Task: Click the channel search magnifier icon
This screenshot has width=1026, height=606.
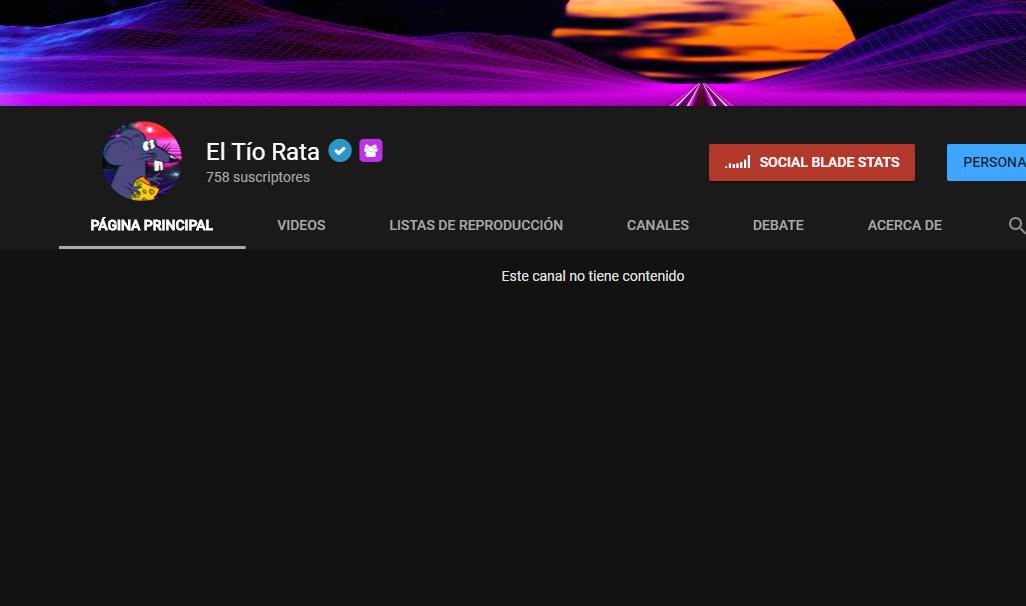Action: [1016, 225]
